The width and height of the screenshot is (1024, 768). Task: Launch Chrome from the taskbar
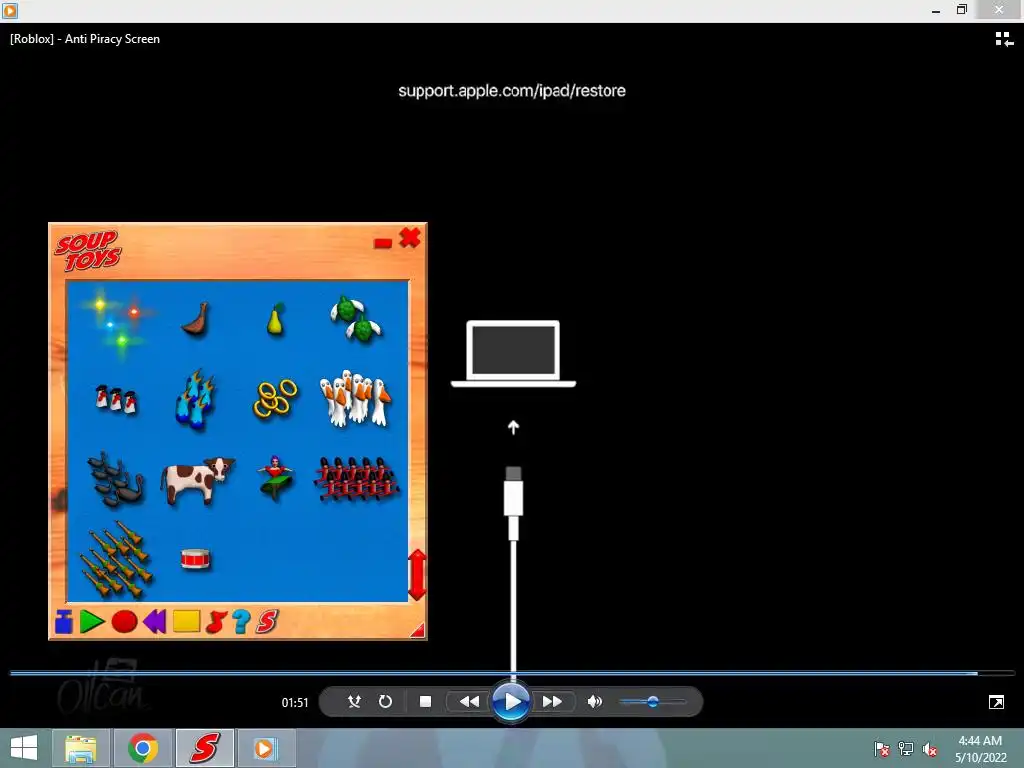[142, 748]
